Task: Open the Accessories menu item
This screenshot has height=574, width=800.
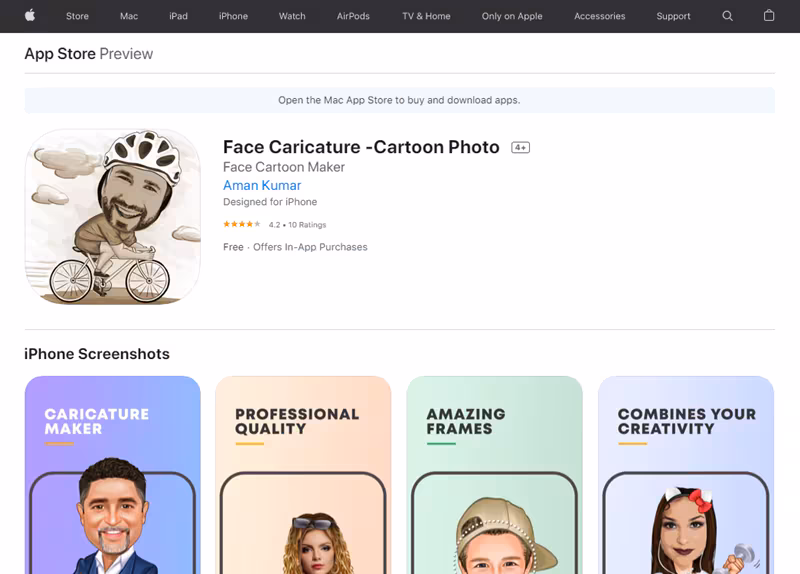Action: 599,16
